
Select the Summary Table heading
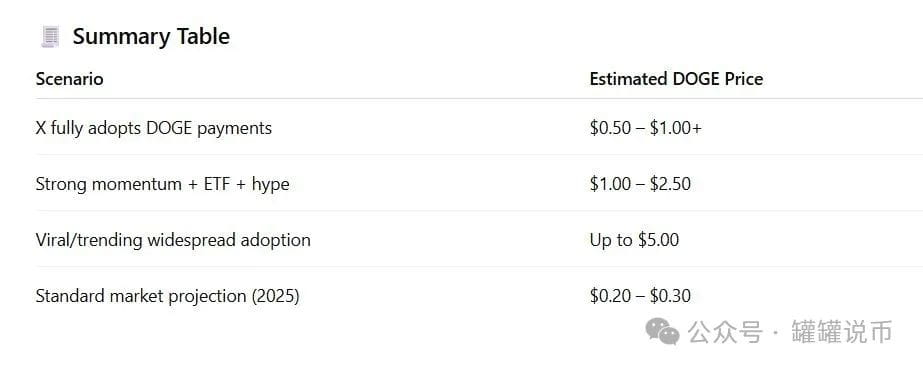tap(151, 37)
